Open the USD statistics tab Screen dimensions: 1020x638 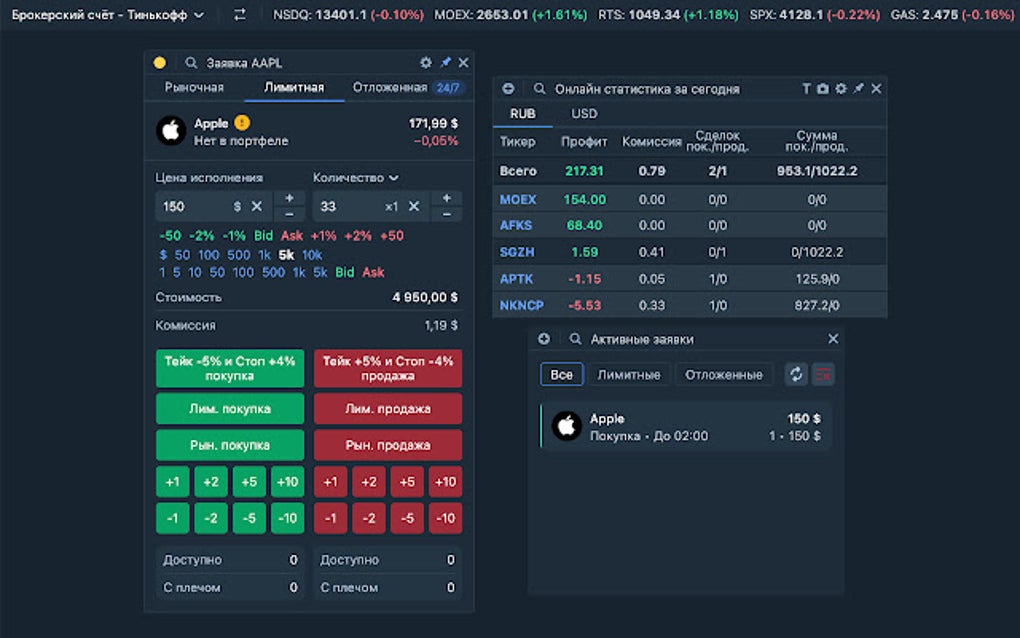584,113
